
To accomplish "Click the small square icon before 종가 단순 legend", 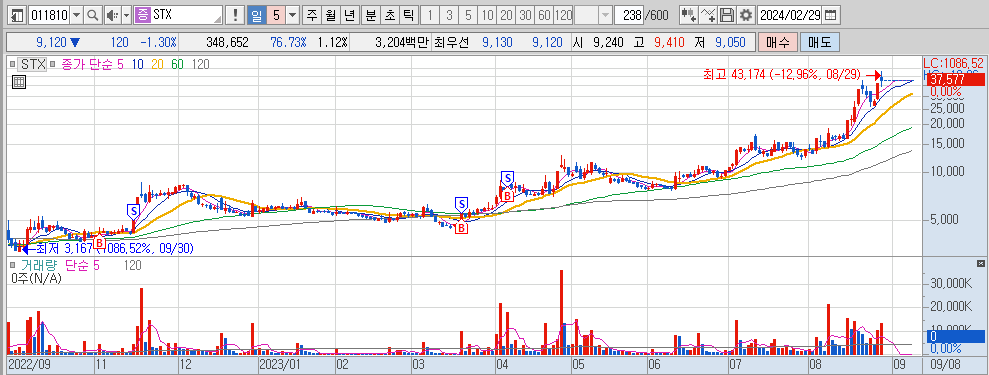I will click(x=52, y=64).
